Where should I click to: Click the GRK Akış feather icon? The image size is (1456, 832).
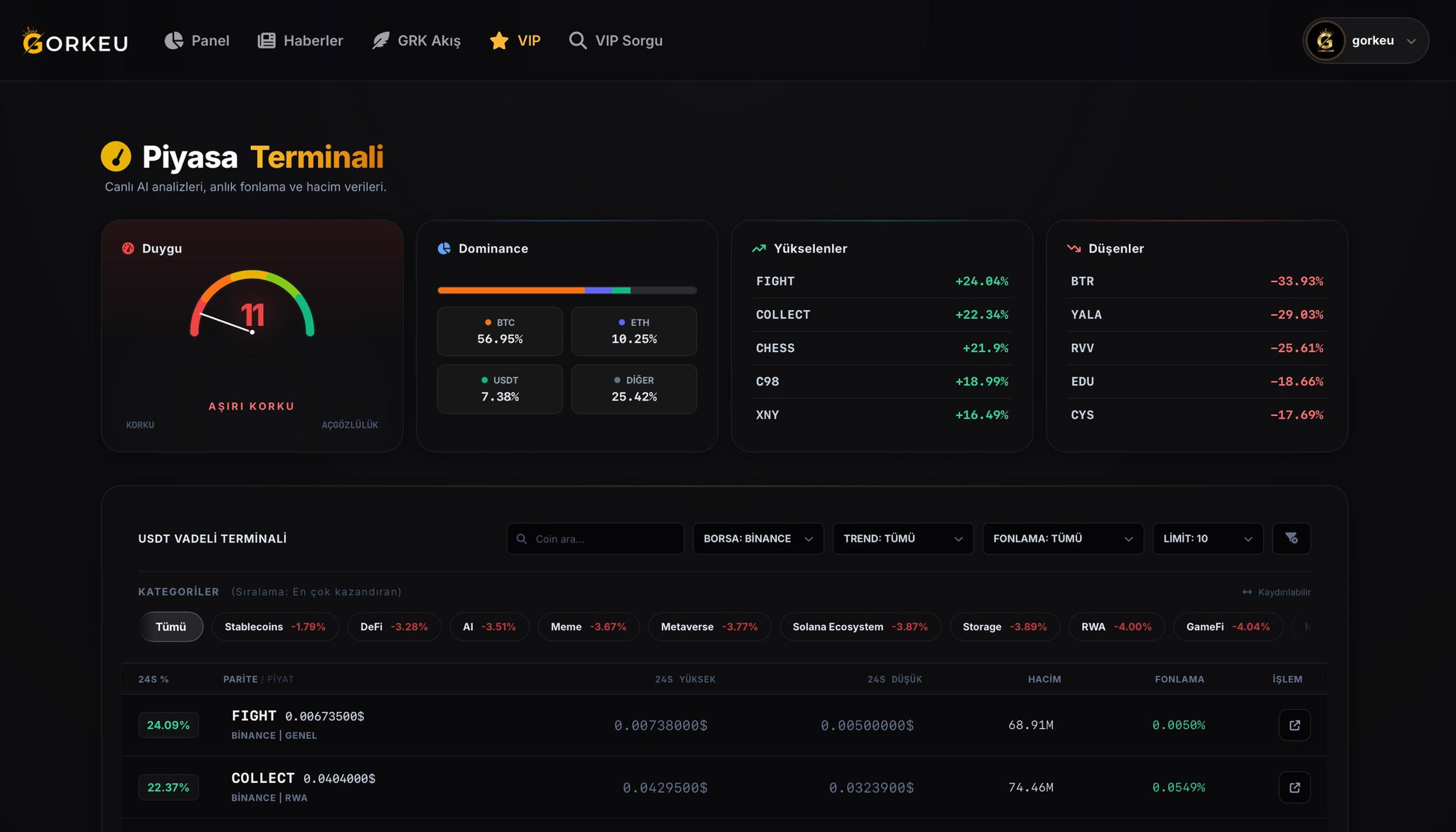click(380, 41)
